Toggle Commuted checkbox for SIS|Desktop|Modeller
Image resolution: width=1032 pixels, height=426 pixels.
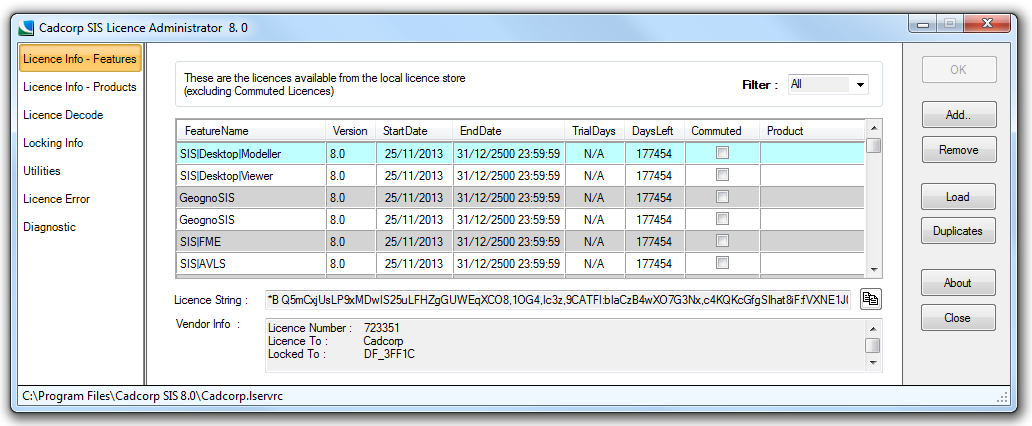pos(722,153)
